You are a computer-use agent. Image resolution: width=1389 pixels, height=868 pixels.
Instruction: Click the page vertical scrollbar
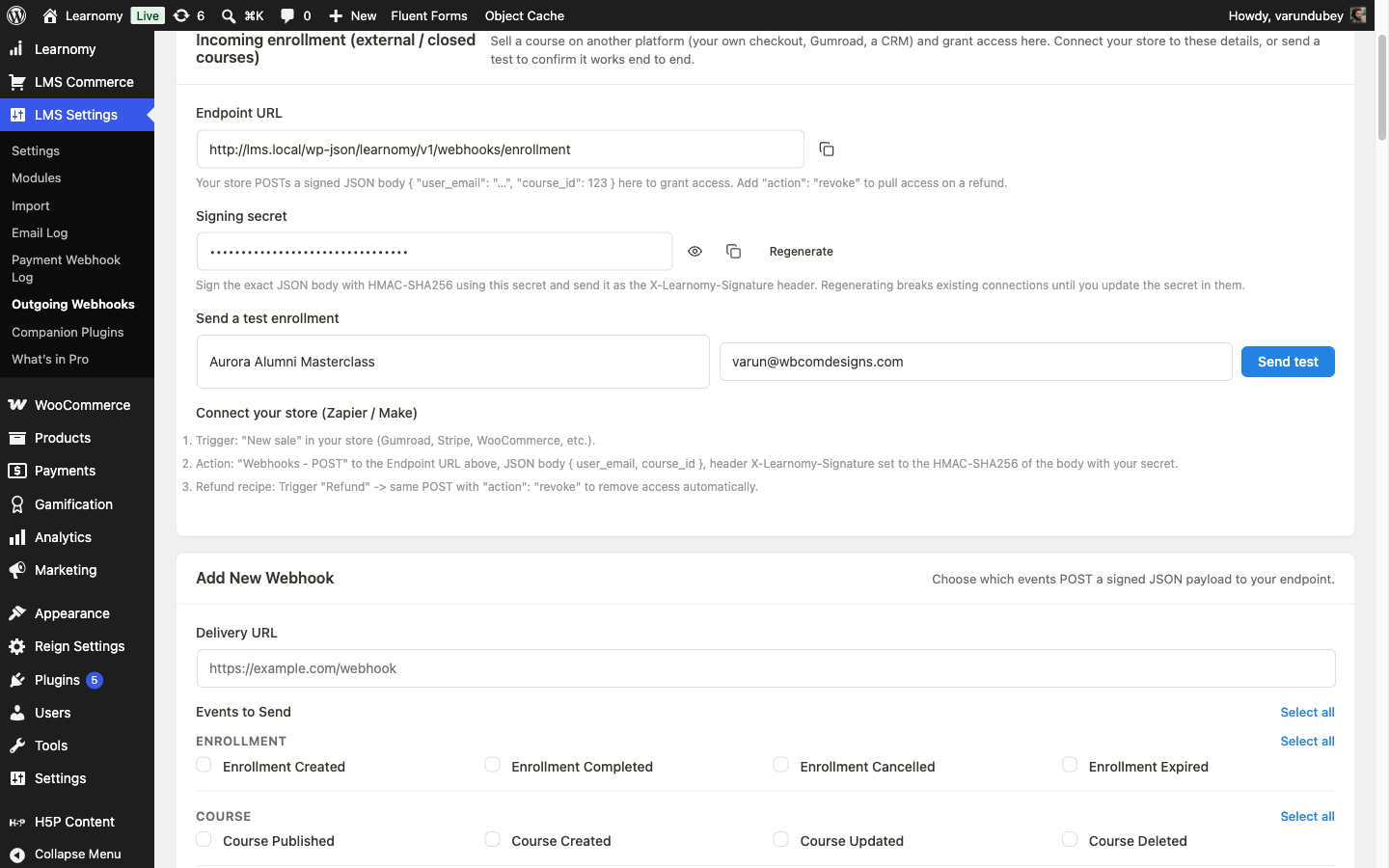(1381, 87)
